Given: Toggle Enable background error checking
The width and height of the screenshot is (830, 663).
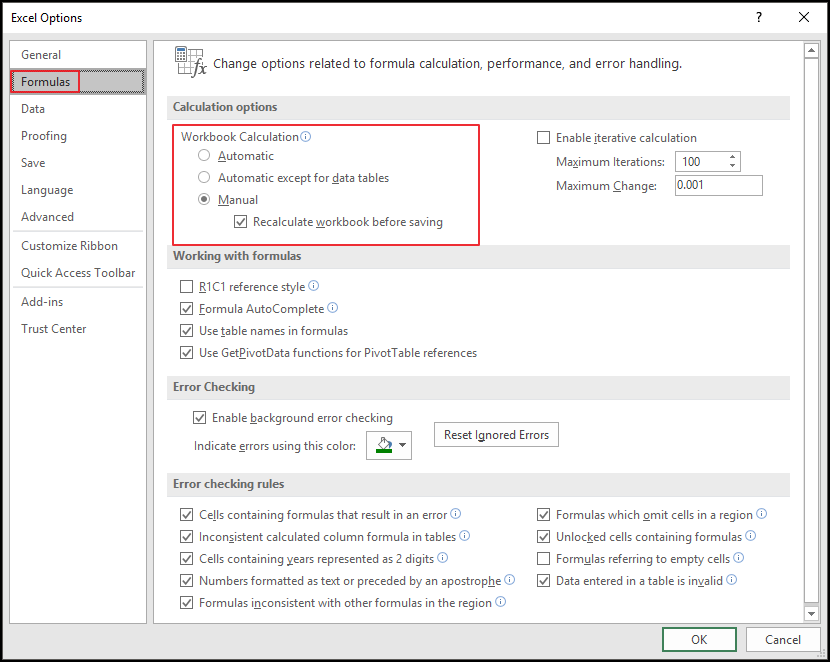Looking at the screenshot, I should click(x=199, y=418).
